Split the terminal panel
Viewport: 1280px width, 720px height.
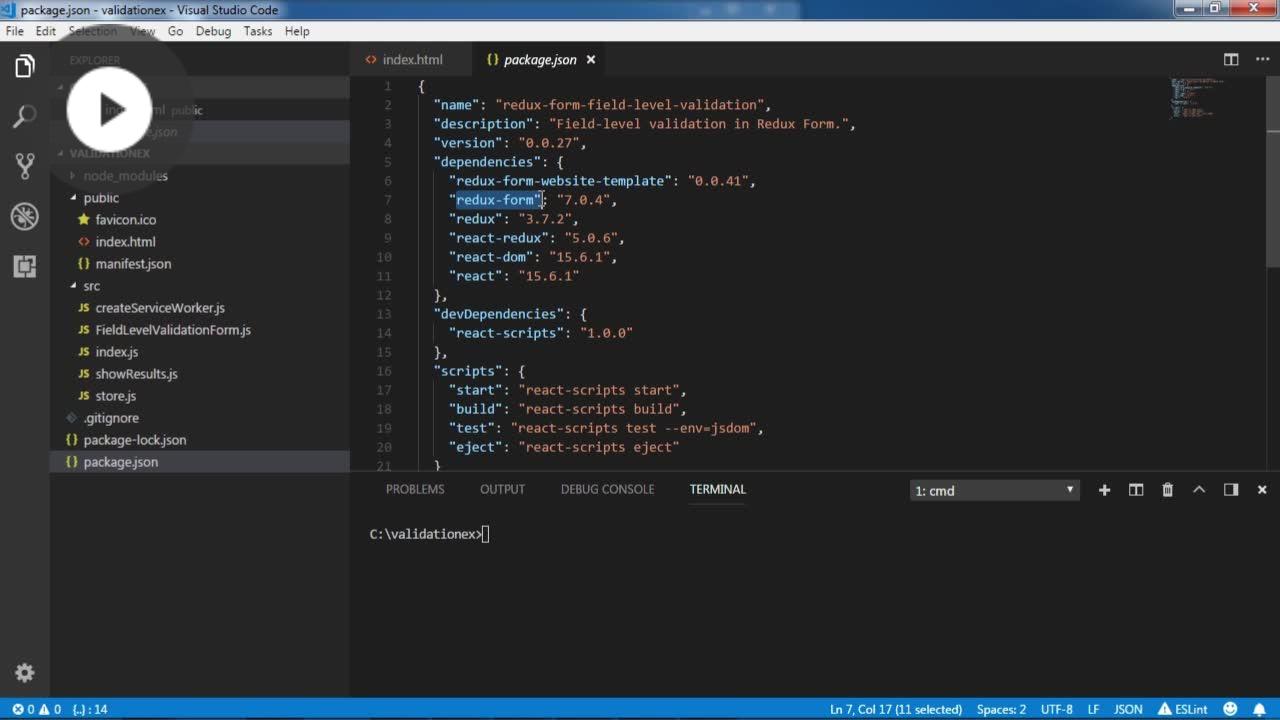pos(1136,490)
